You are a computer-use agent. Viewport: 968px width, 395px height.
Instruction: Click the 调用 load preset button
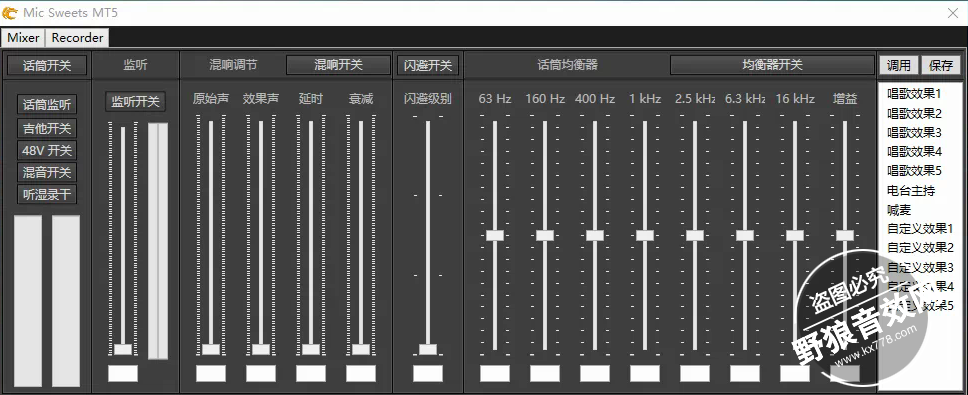(x=898, y=65)
